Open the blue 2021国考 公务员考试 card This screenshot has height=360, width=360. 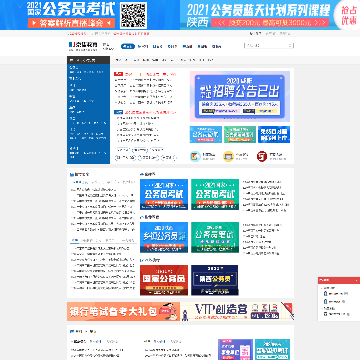(x=164, y=194)
